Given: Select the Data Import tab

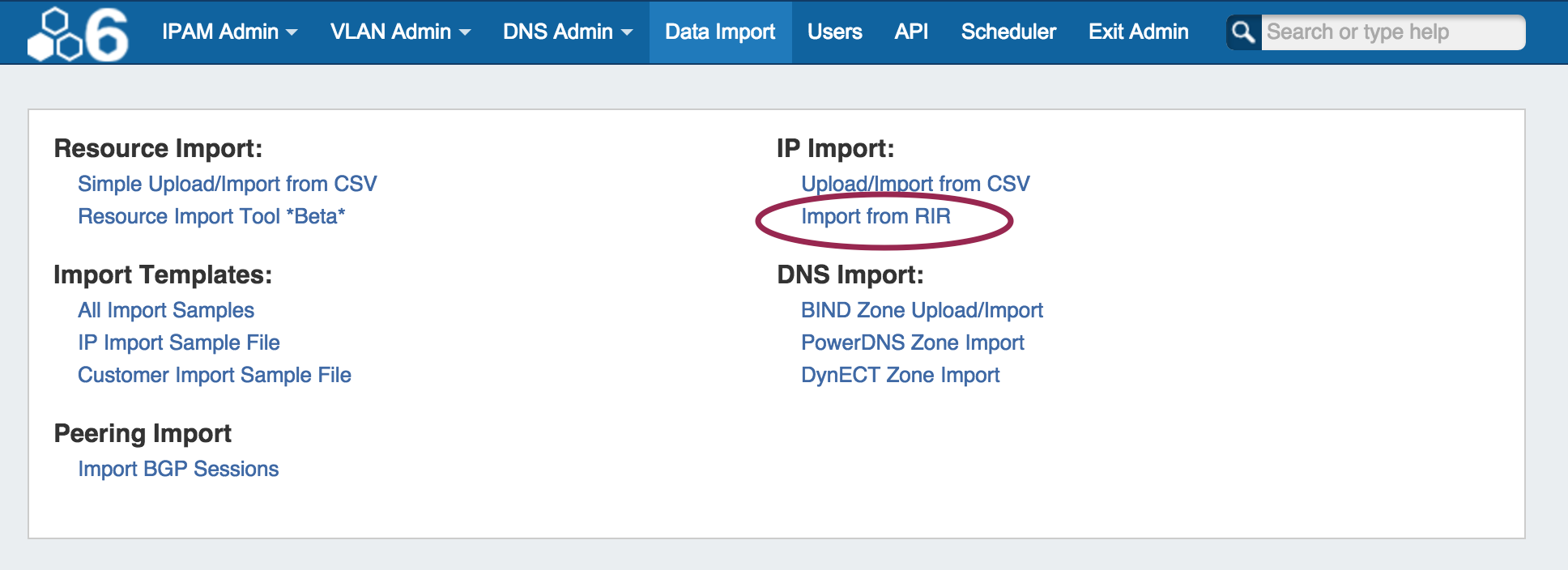Looking at the screenshot, I should 720,32.
